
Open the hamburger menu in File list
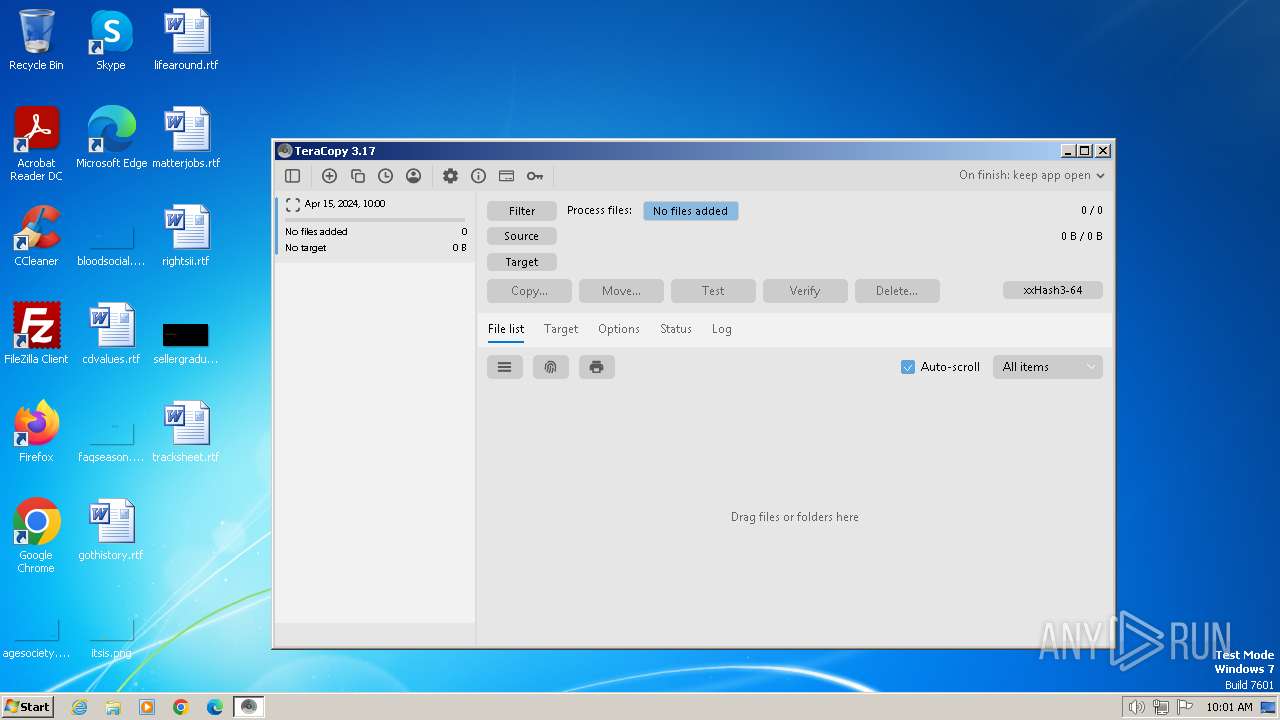[x=504, y=367]
